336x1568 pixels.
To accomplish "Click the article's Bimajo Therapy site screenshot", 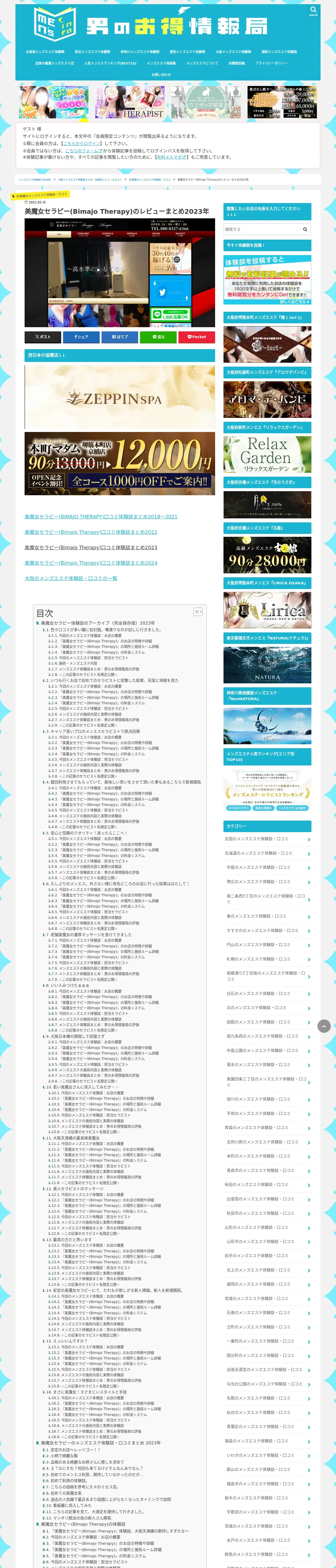I will point(120,273).
